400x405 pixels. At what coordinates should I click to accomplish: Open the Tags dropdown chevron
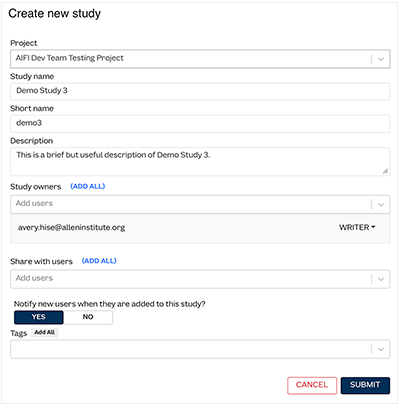point(381,349)
